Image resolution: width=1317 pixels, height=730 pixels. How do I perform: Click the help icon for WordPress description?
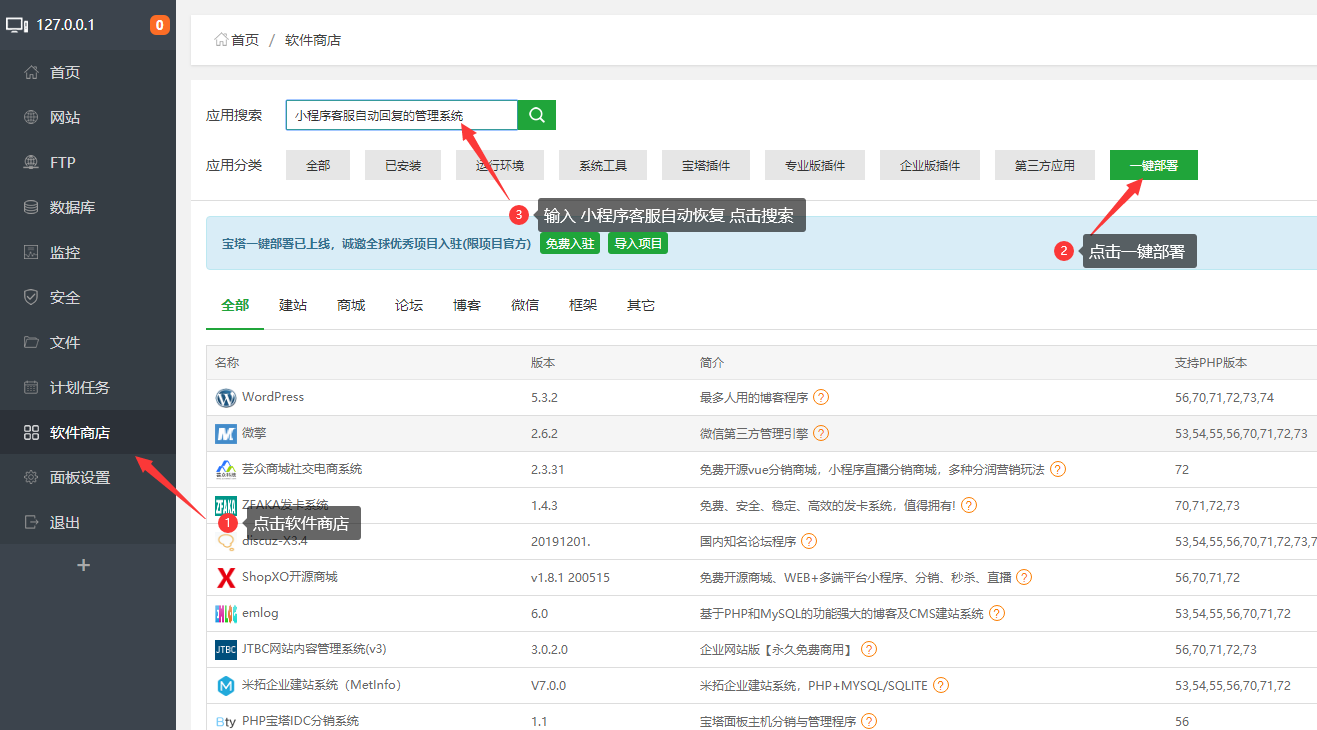pos(821,397)
